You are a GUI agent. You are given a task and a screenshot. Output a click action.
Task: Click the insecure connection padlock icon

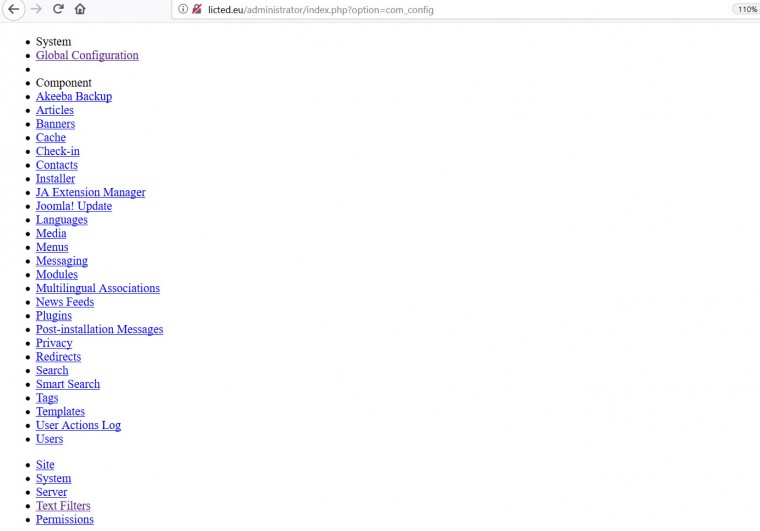pos(196,9)
